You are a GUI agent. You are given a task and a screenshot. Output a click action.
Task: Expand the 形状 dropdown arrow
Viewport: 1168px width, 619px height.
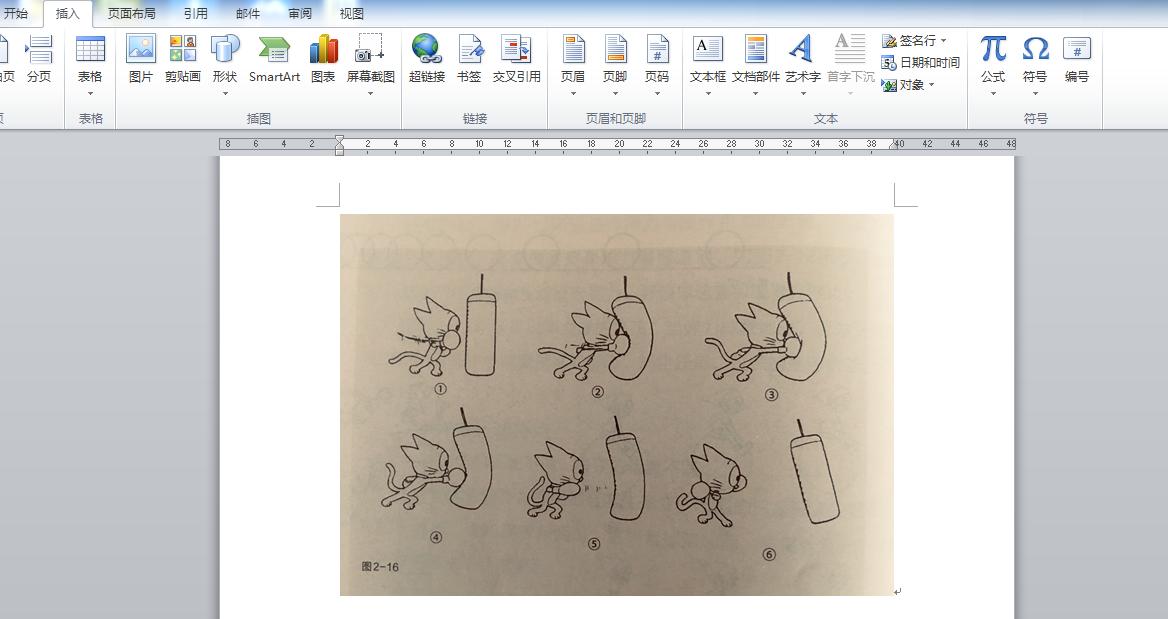pyautogui.click(x=225, y=94)
